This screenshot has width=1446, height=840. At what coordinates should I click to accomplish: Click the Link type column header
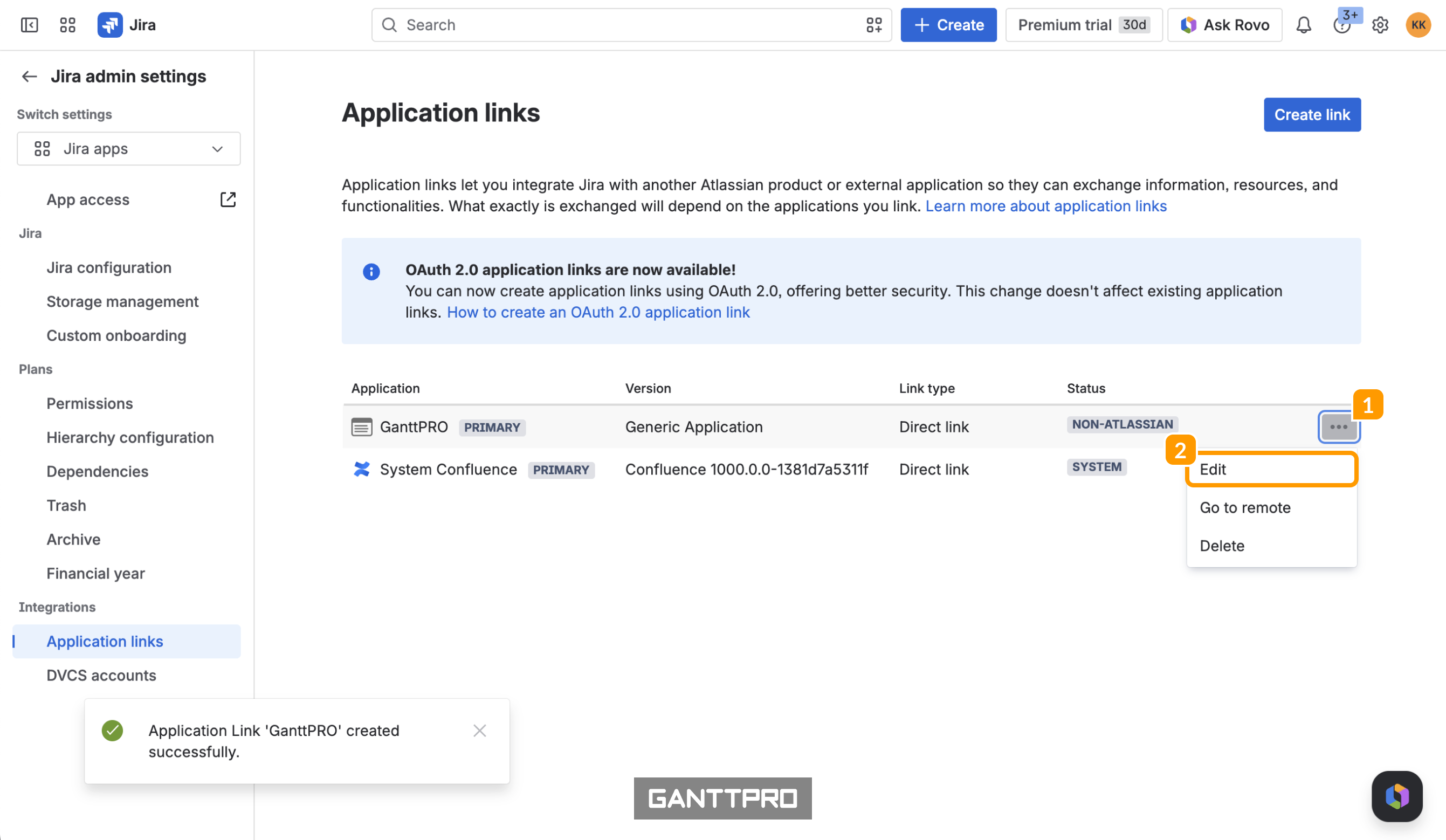point(927,388)
